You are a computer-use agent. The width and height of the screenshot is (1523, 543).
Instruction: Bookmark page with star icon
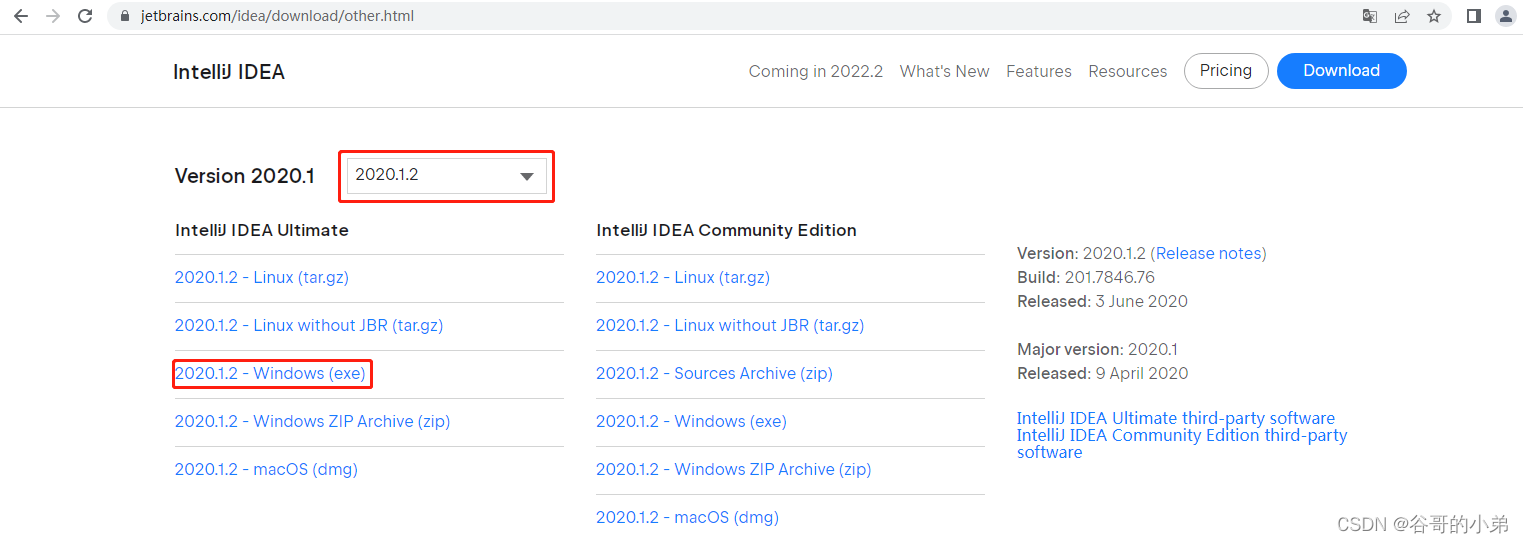tap(1434, 16)
